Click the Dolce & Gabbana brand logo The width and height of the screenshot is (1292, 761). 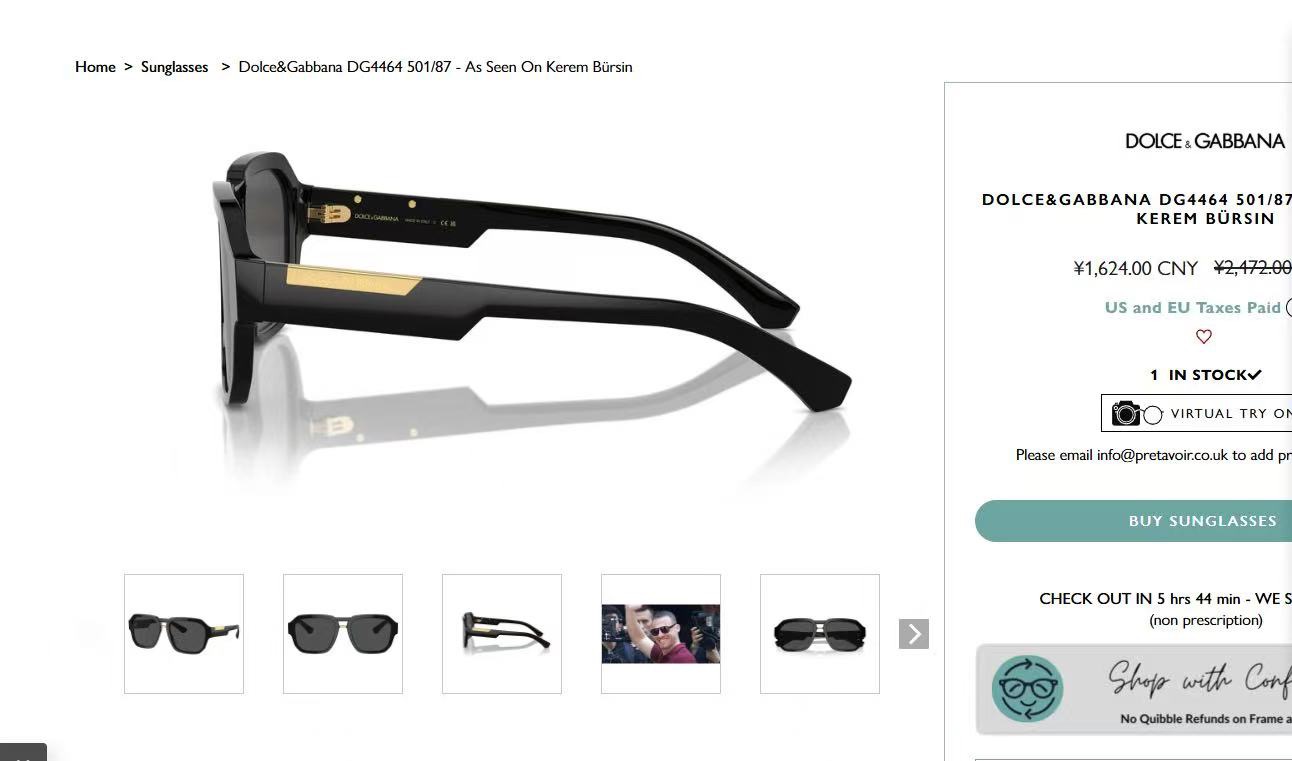(1205, 141)
